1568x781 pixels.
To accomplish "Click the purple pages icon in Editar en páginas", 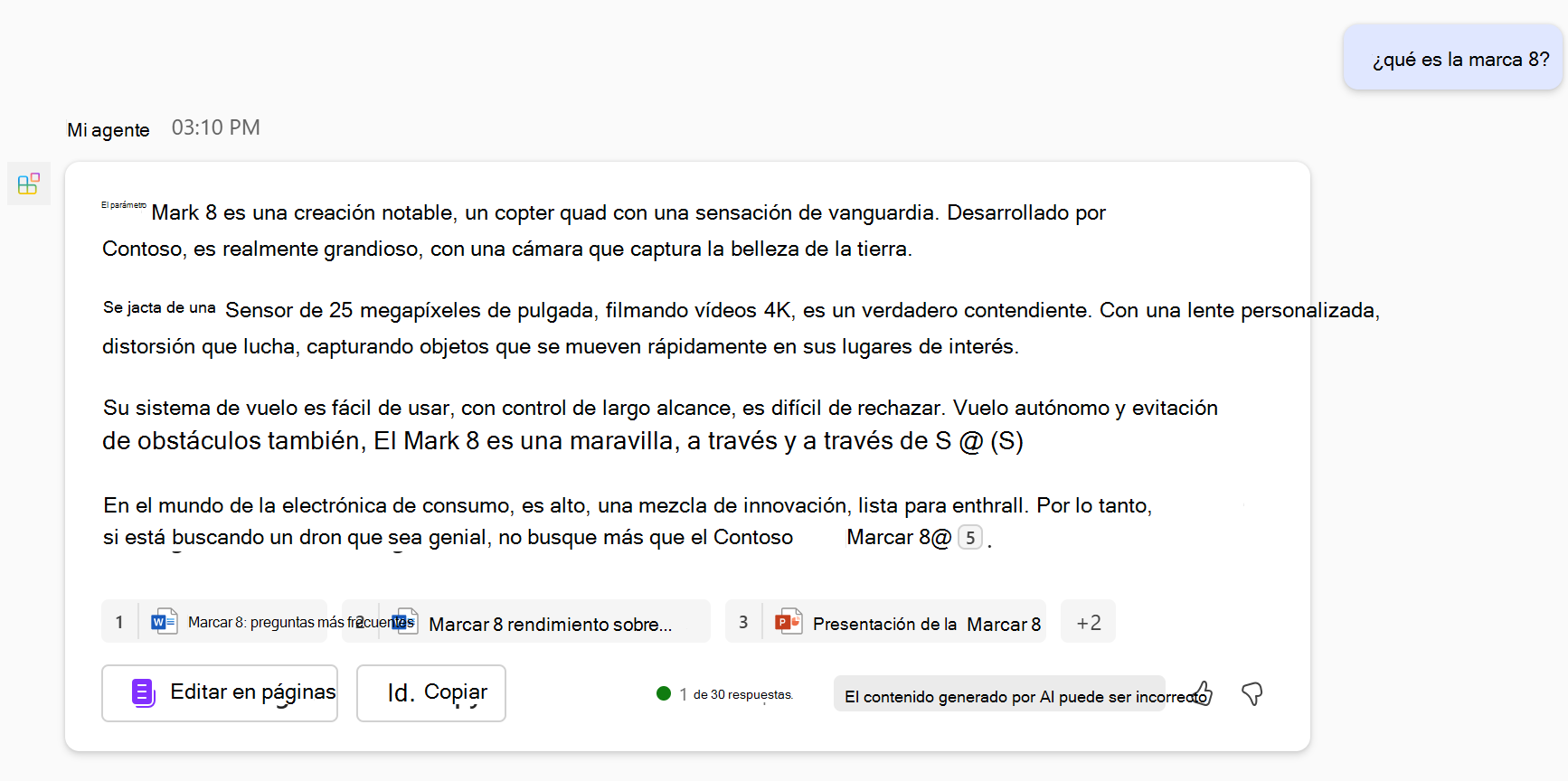I will click(144, 693).
